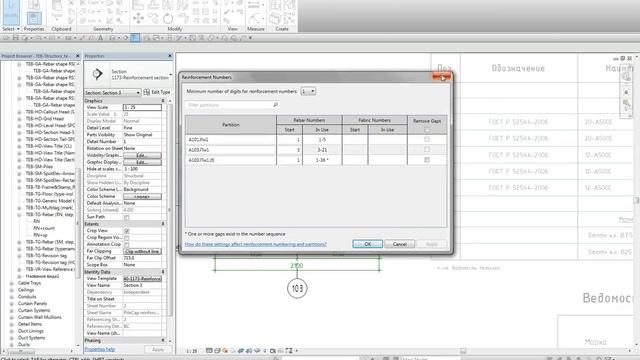Close the Properties palette

(170, 56)
